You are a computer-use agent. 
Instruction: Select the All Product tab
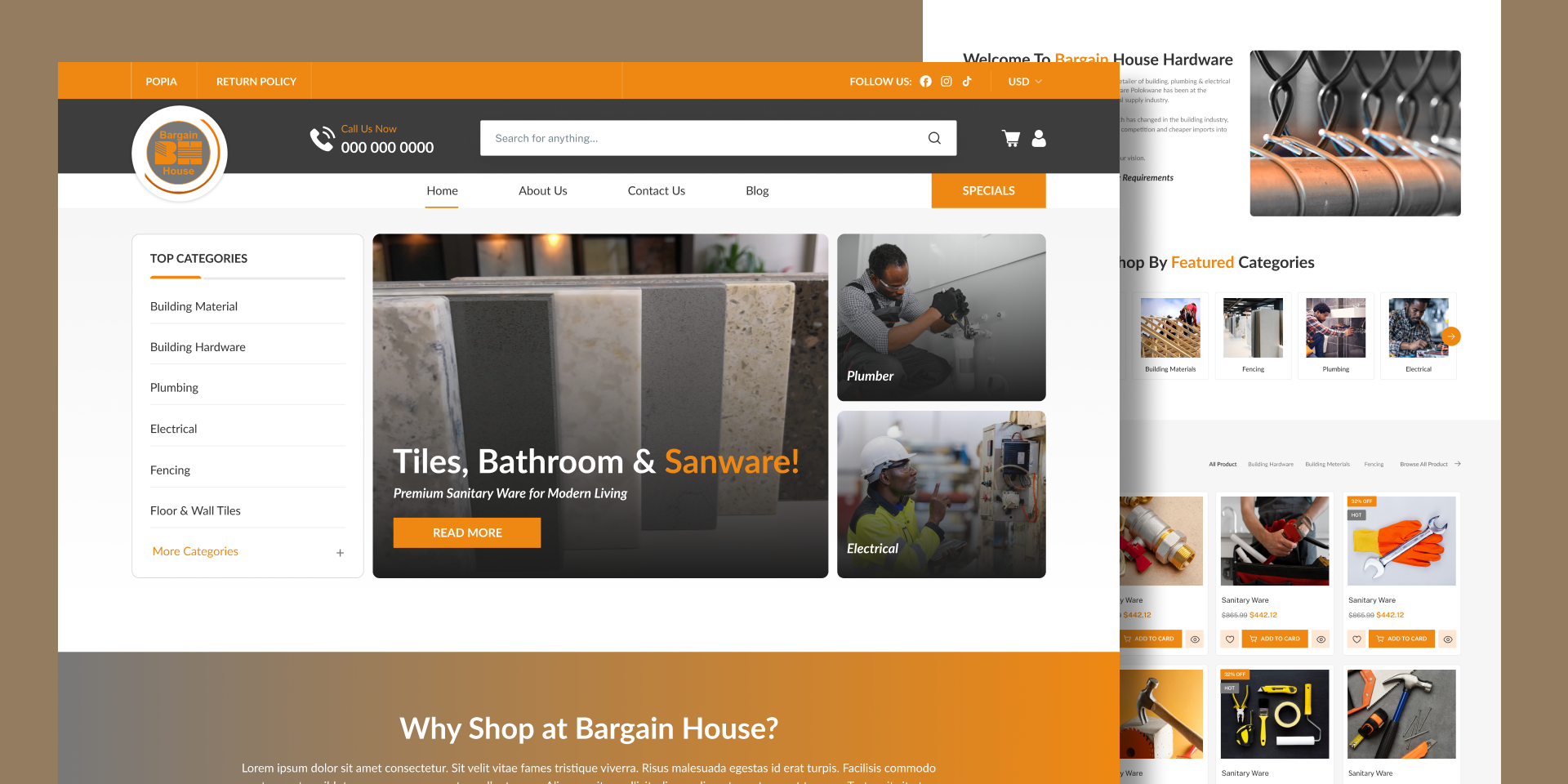click(1223, 464)
